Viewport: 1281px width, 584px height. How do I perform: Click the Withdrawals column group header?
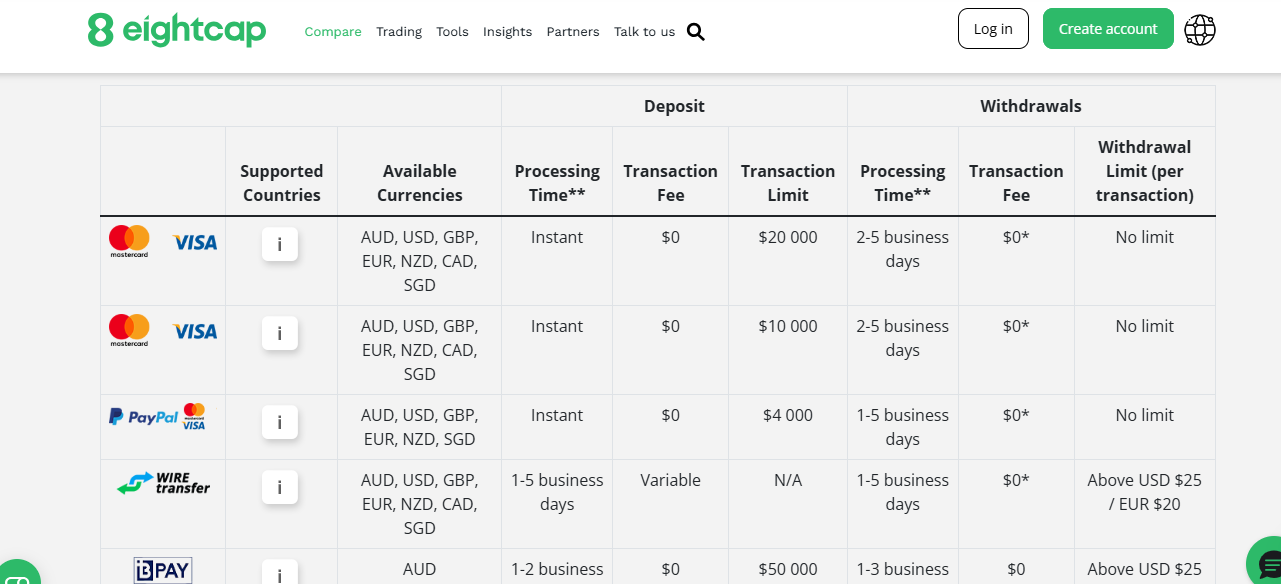pos(1031,106)
